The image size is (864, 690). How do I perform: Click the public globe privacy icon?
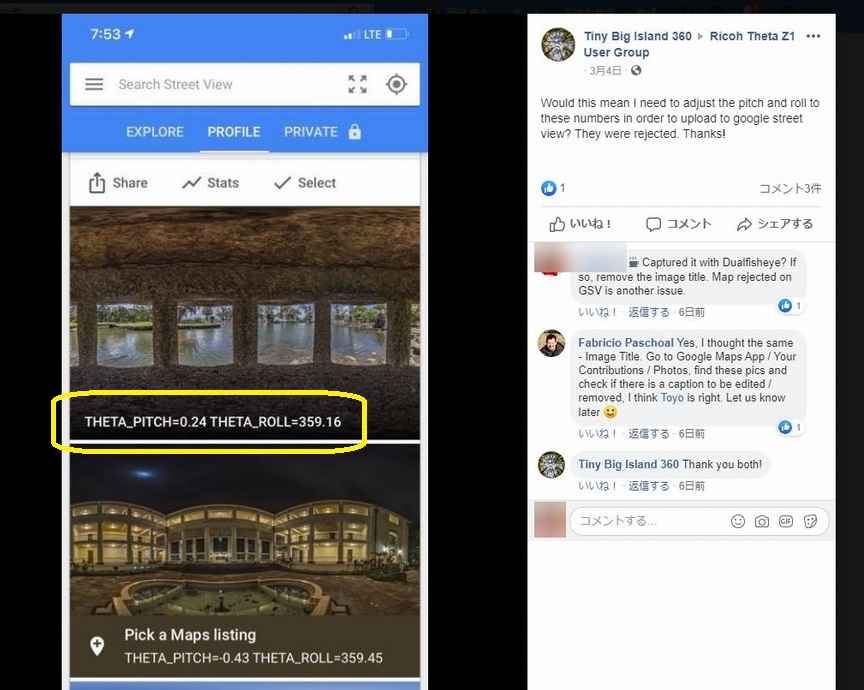[x=636, y=71]
